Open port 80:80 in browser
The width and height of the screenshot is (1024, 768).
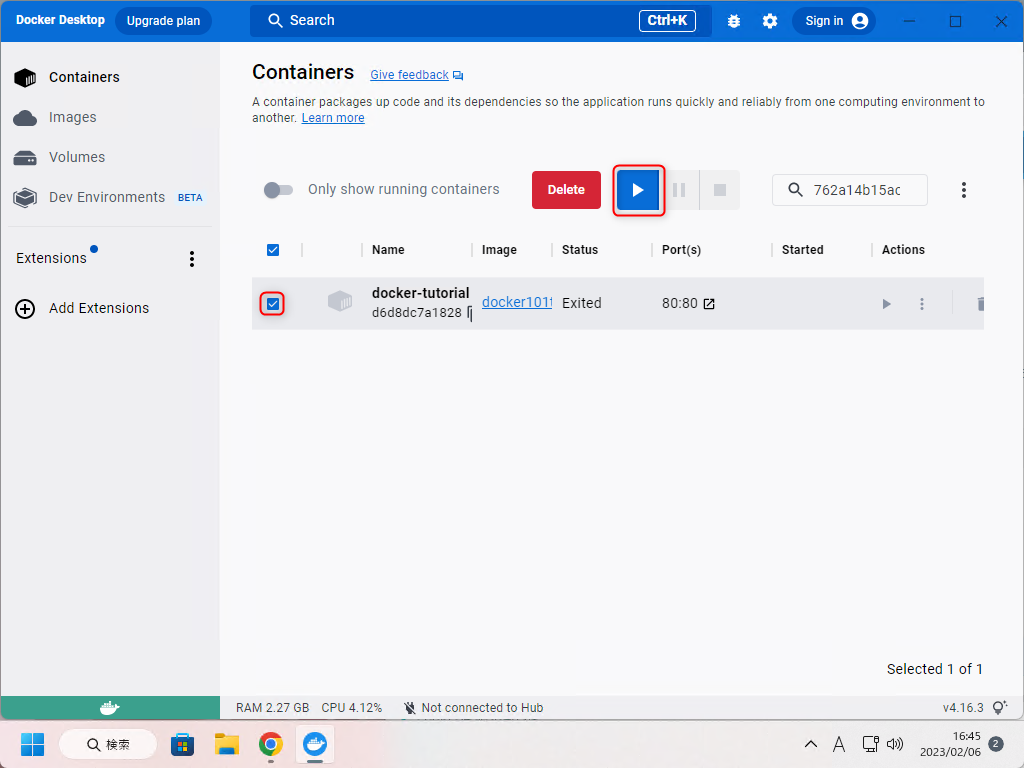pyautogui.click(x=709, y=304)
